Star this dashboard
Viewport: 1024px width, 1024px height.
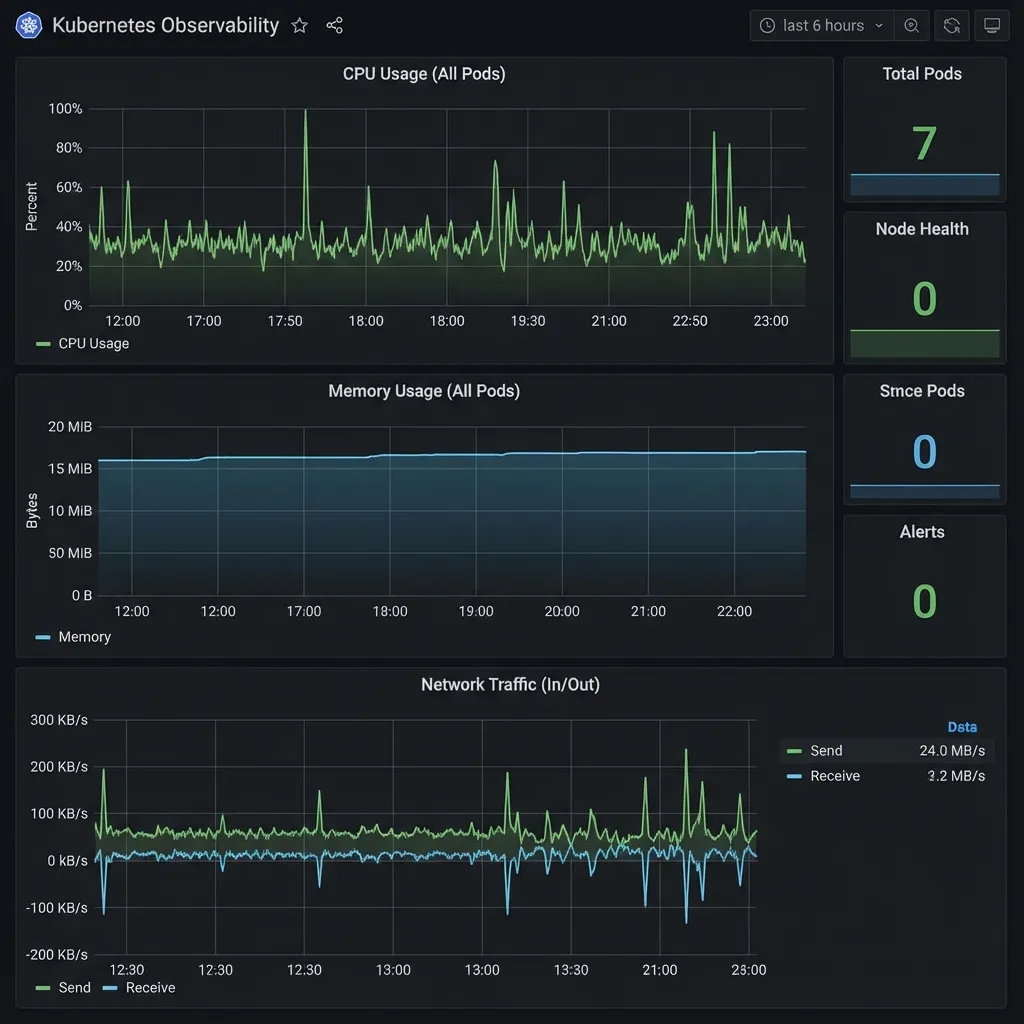(x=299, y=25)
